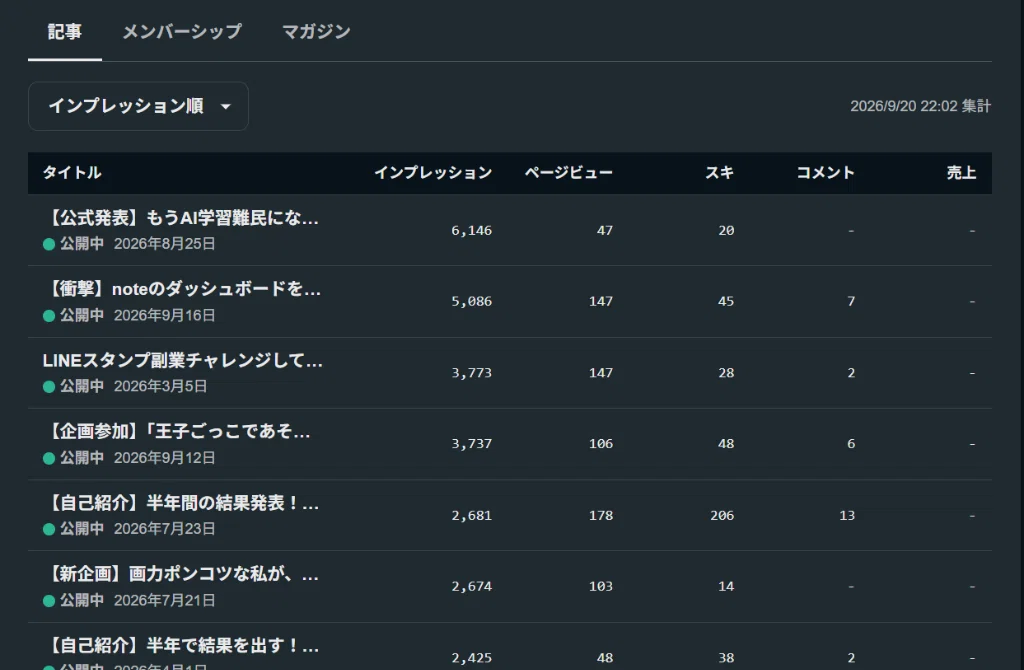
Task: Switch to the 記事 tab
Action: [65, 31]
